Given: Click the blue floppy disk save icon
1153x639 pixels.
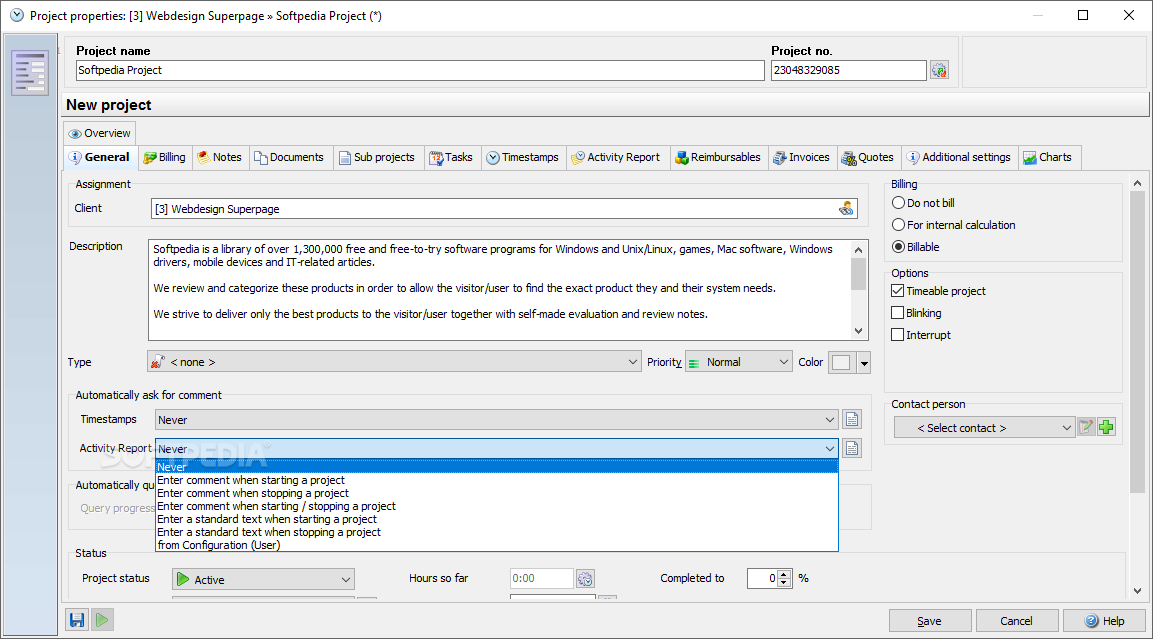Looking at the screenshot, I should pos(76,620).
